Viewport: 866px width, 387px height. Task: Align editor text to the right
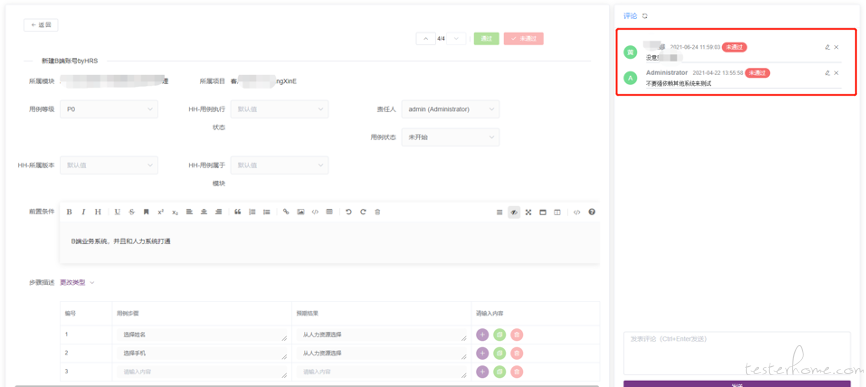click(218, 212)
